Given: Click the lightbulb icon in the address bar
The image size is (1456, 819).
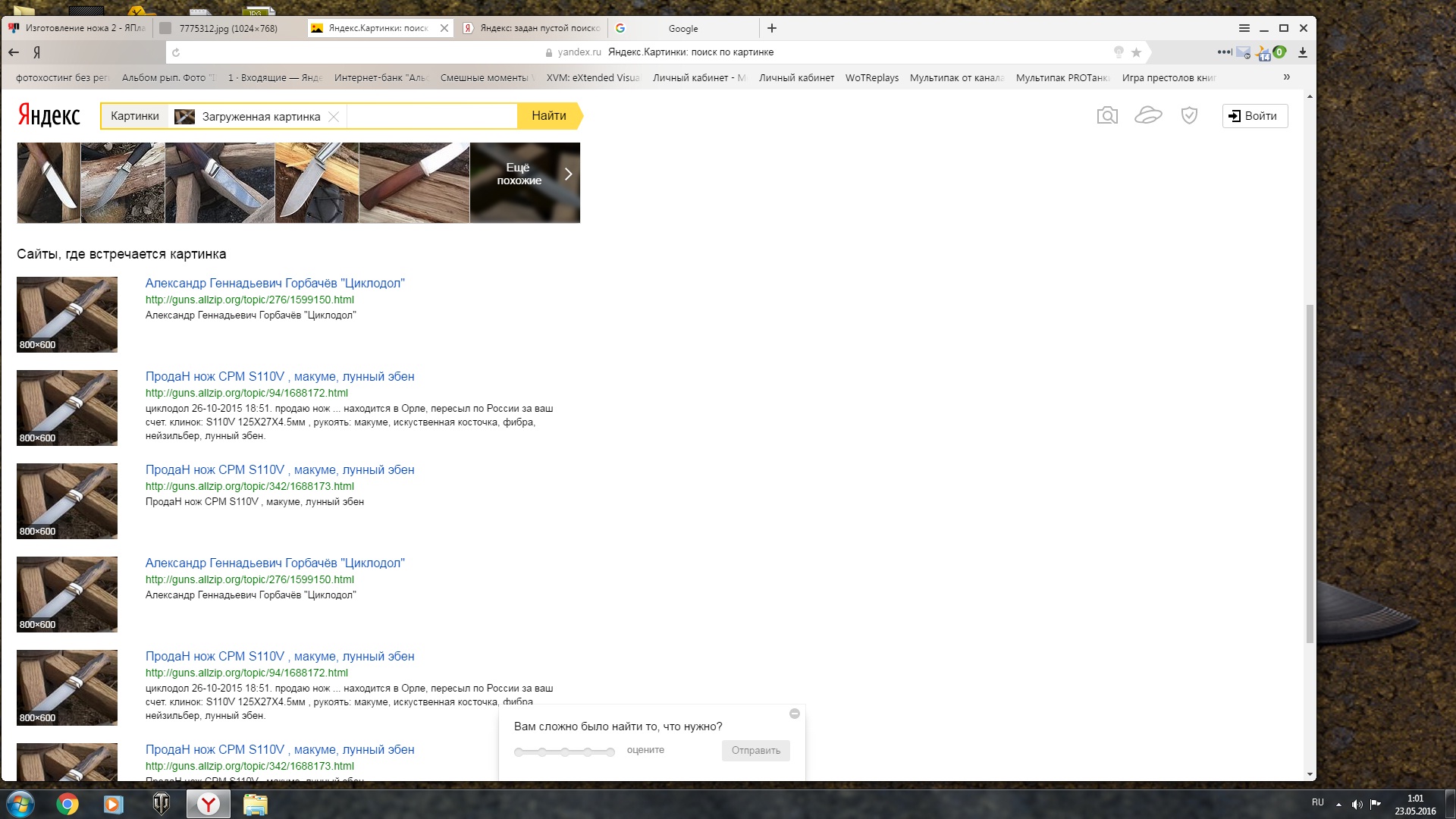Looking at the screenshot, I should 1119,52.
